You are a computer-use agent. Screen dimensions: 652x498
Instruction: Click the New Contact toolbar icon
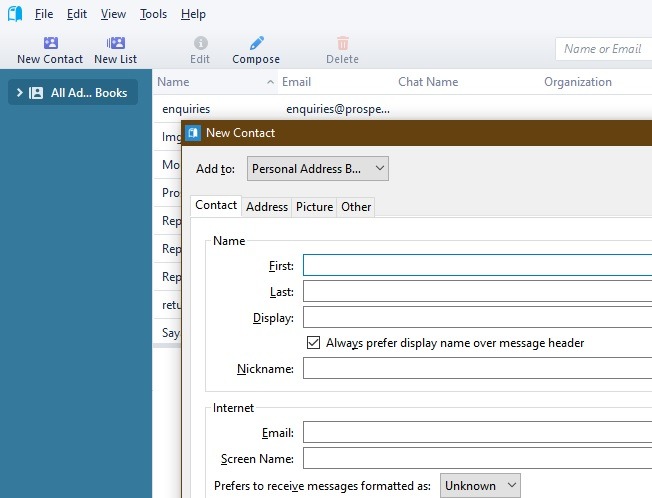pos(51,43)
